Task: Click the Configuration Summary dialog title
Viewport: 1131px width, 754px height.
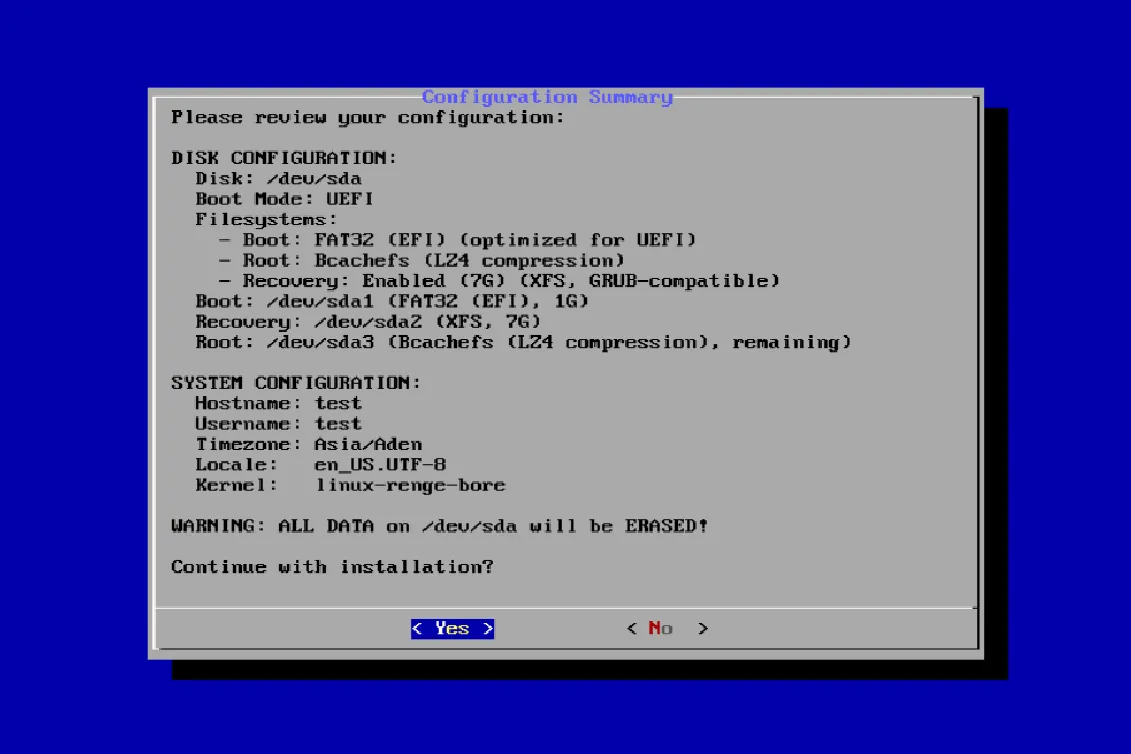Action: click(x=547, y=97)
